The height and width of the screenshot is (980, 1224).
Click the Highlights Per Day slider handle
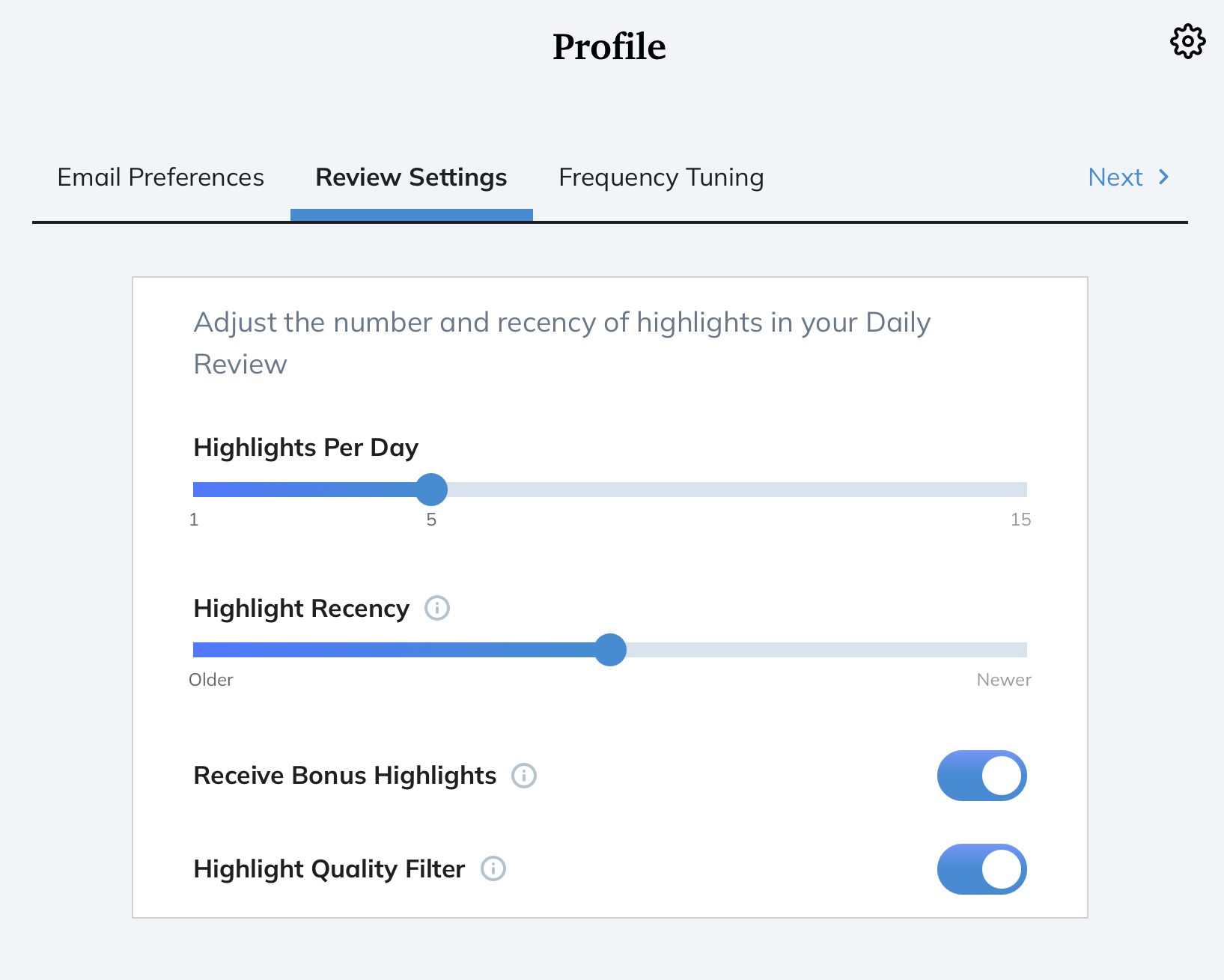click(431, 490)
